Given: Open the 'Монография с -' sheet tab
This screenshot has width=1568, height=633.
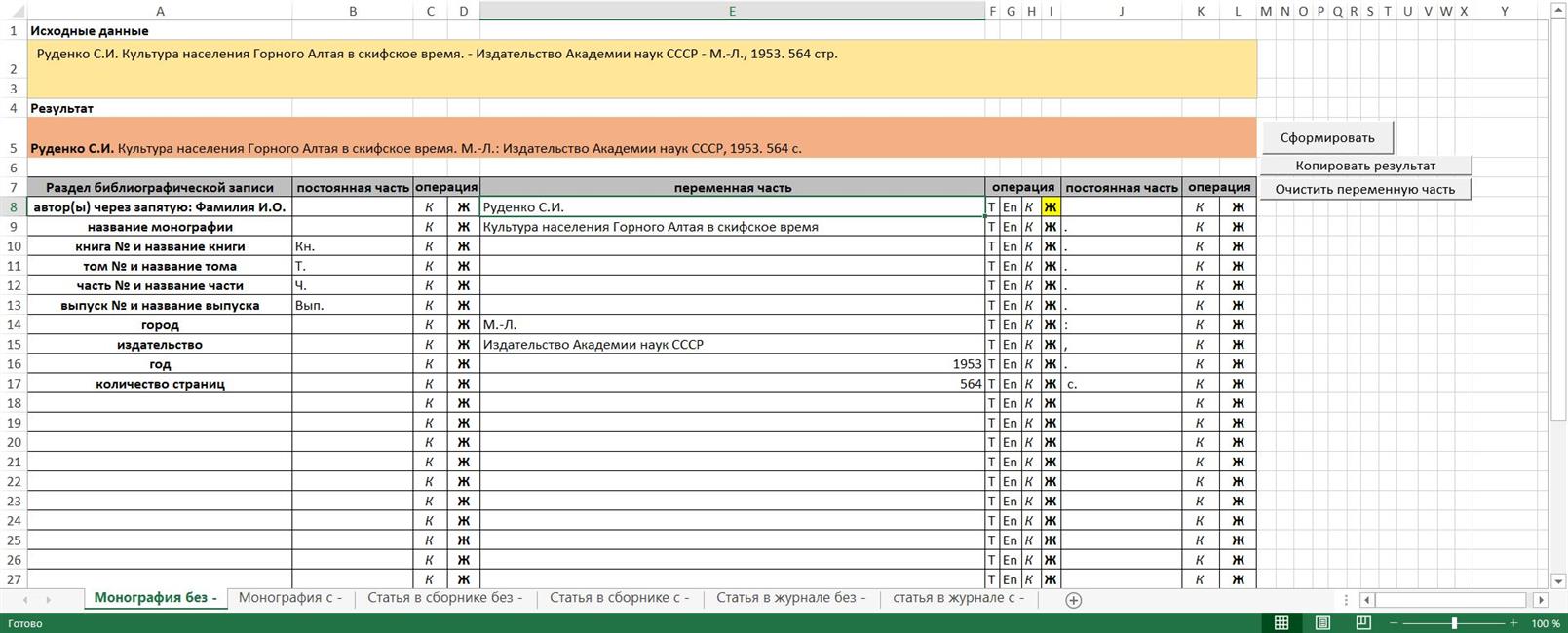Looking at the screenshot, I should pyautogui.click(x=290, y=598).
